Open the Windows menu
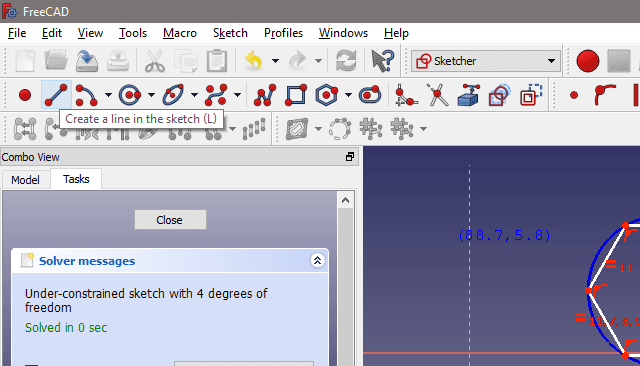The width and height of the screenshot is (640, 366). click(x=343, y=33)
